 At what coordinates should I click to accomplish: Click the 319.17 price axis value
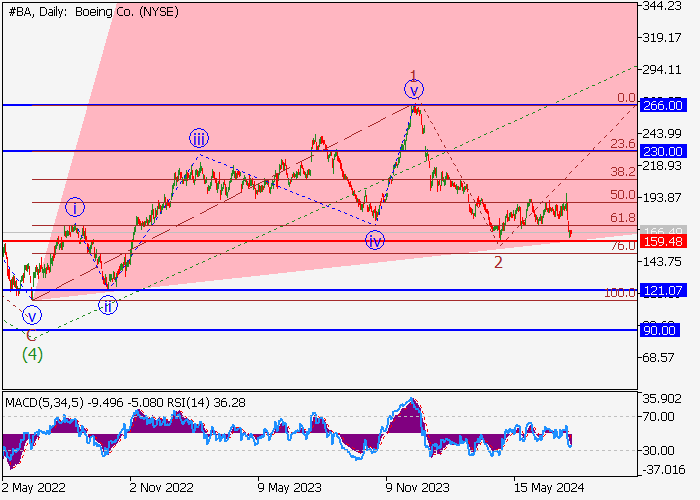(662, 38)
